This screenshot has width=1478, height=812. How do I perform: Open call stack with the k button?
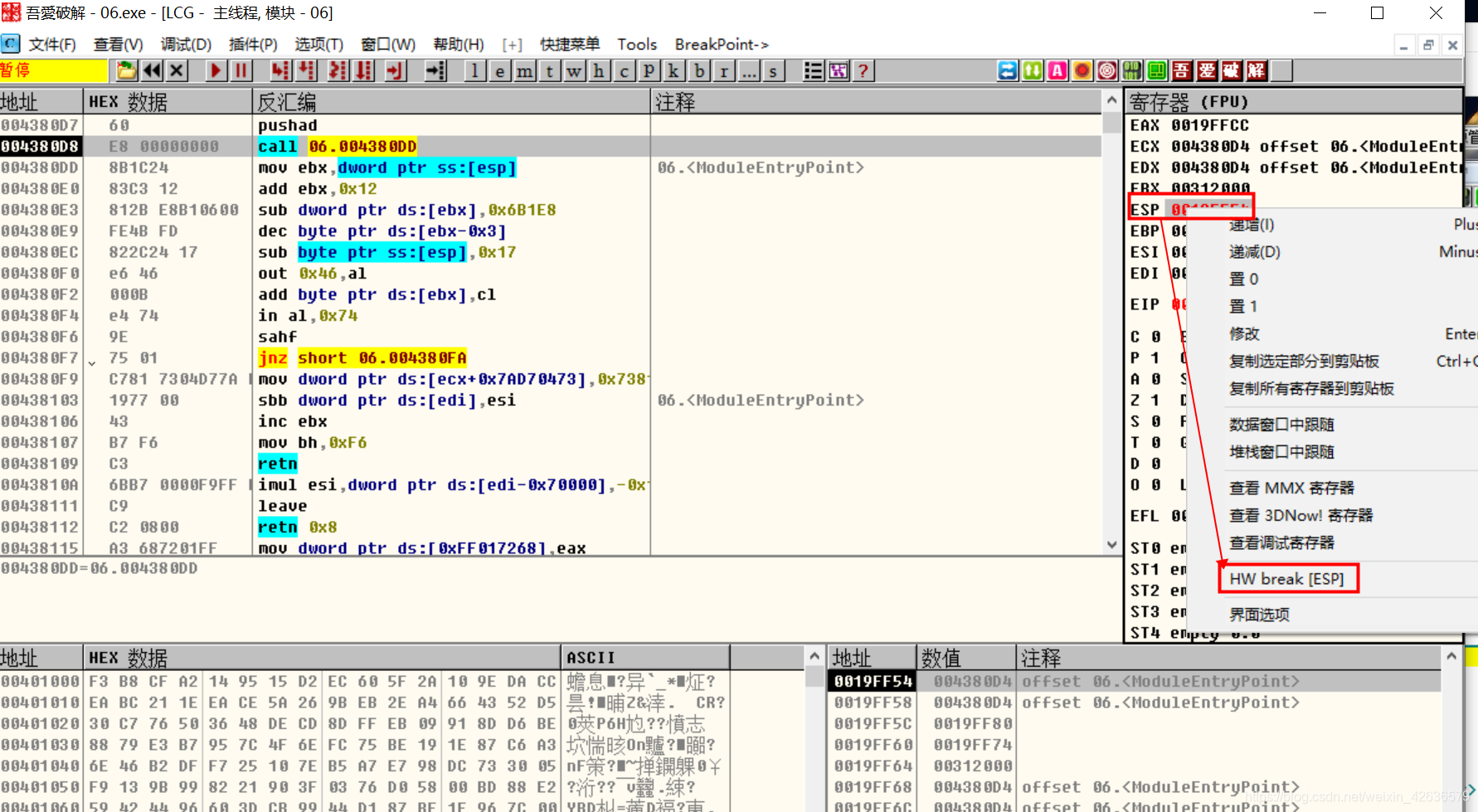(673, 71)
